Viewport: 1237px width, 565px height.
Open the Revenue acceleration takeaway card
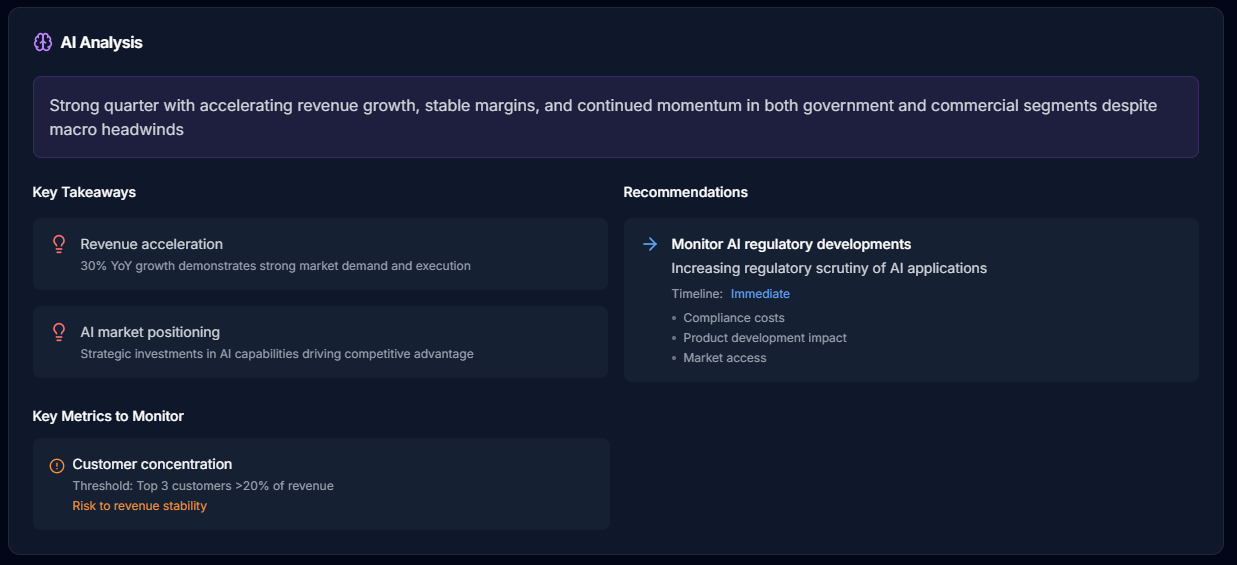tap(320, 254)
